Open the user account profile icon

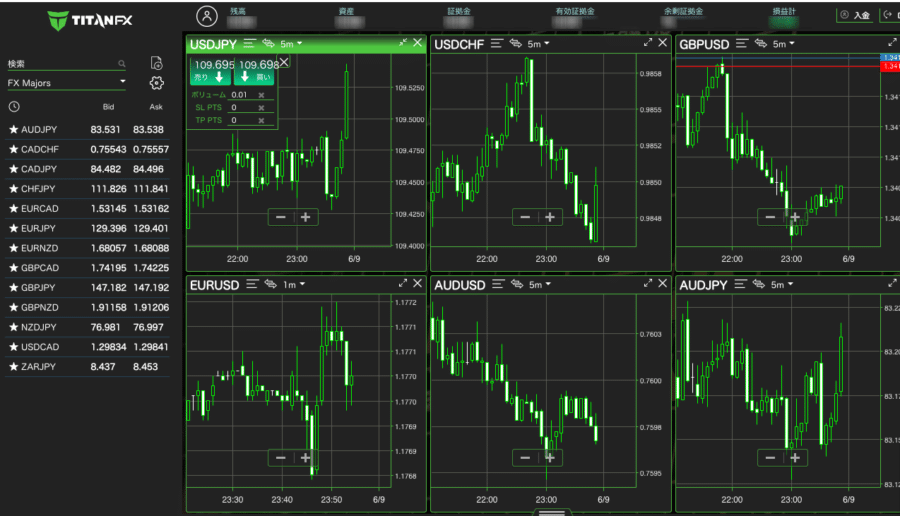coord(207,16)
